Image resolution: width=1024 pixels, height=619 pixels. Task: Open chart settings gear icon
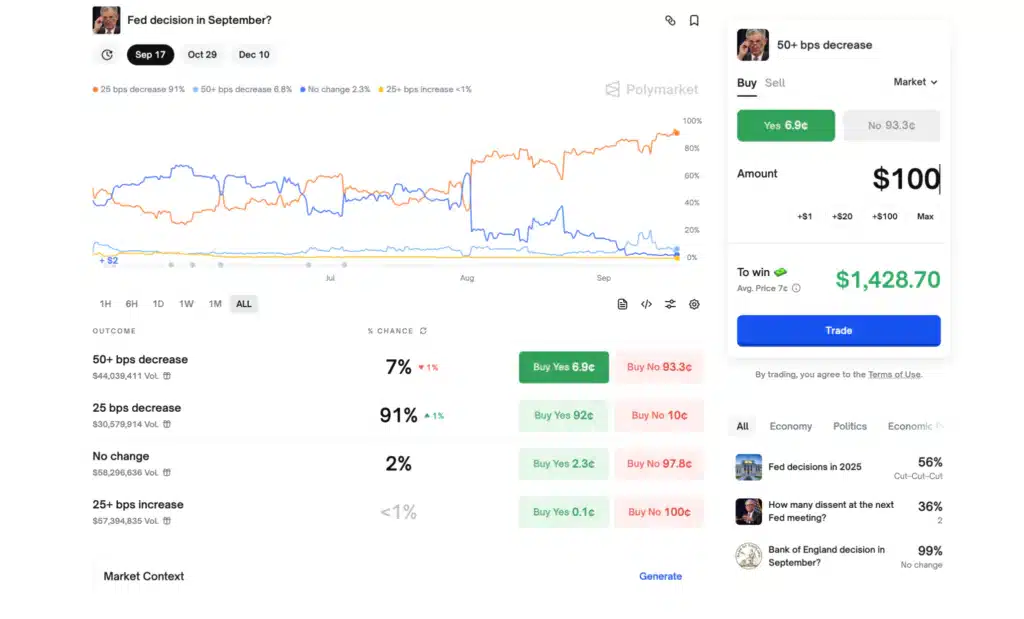[x=694, y=304]
